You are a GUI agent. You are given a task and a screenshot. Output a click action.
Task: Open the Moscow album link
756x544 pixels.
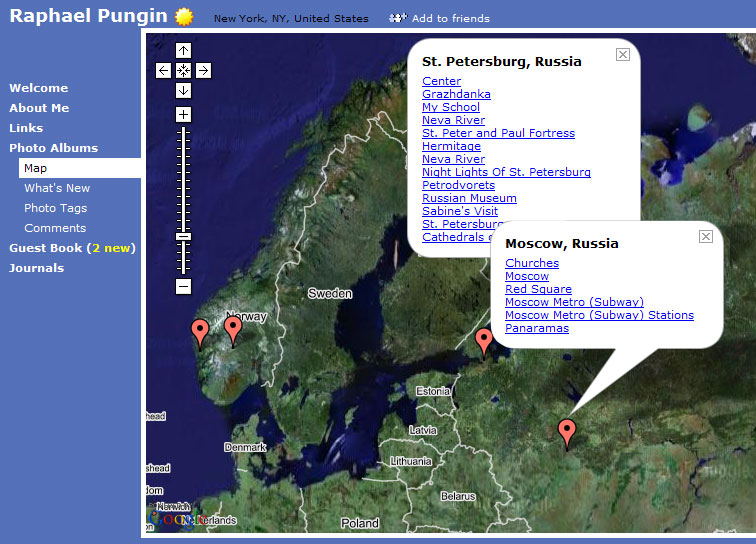click(x=527, y=276)
